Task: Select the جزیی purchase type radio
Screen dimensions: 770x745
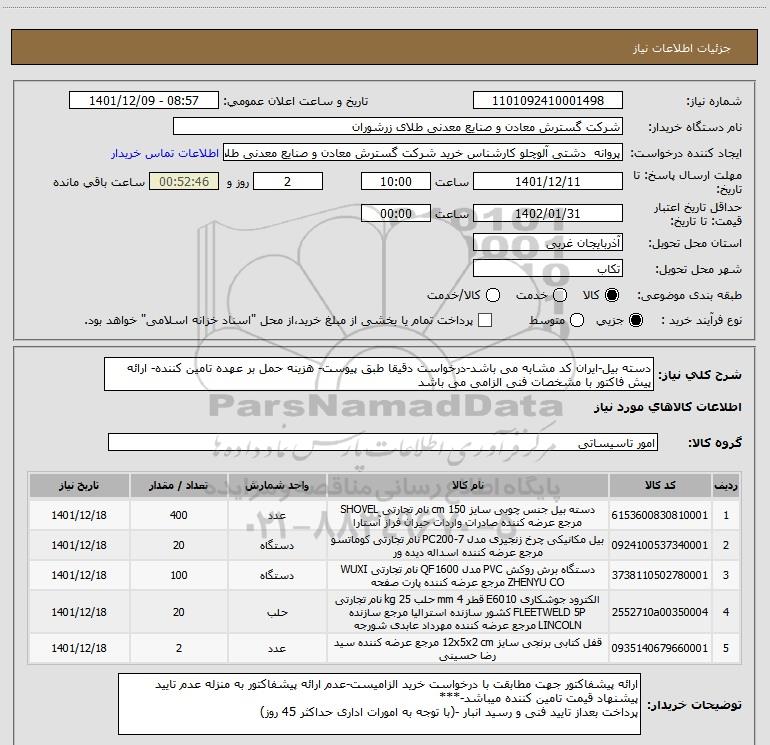Action: click(635, 321)
